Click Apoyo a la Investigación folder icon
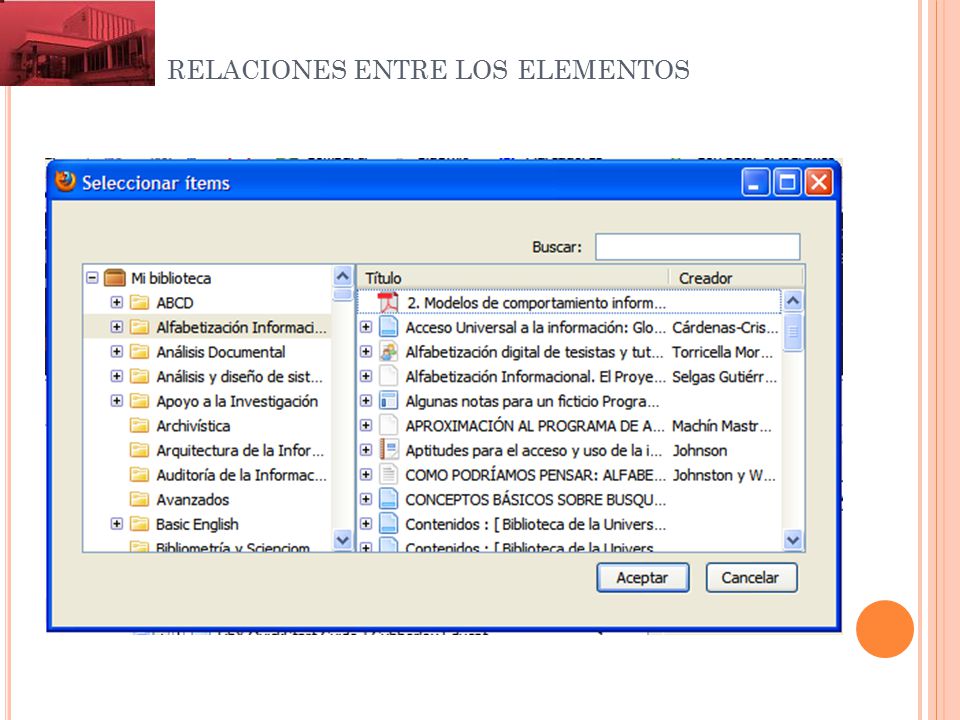Screen dimensions: 960x720 pyautogui.click(x=140, y=400)
